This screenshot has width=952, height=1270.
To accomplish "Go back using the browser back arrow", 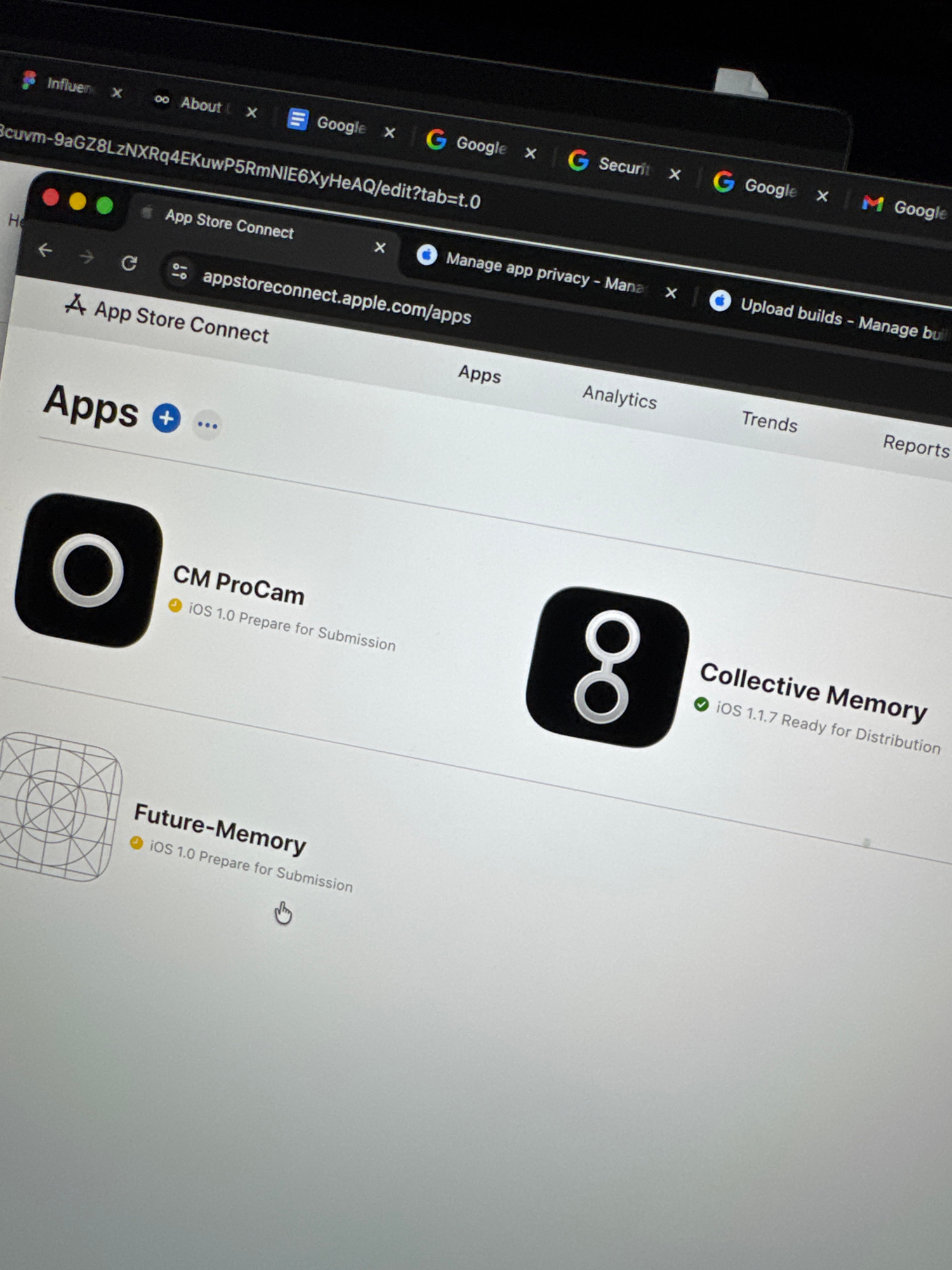I will 45,251.
